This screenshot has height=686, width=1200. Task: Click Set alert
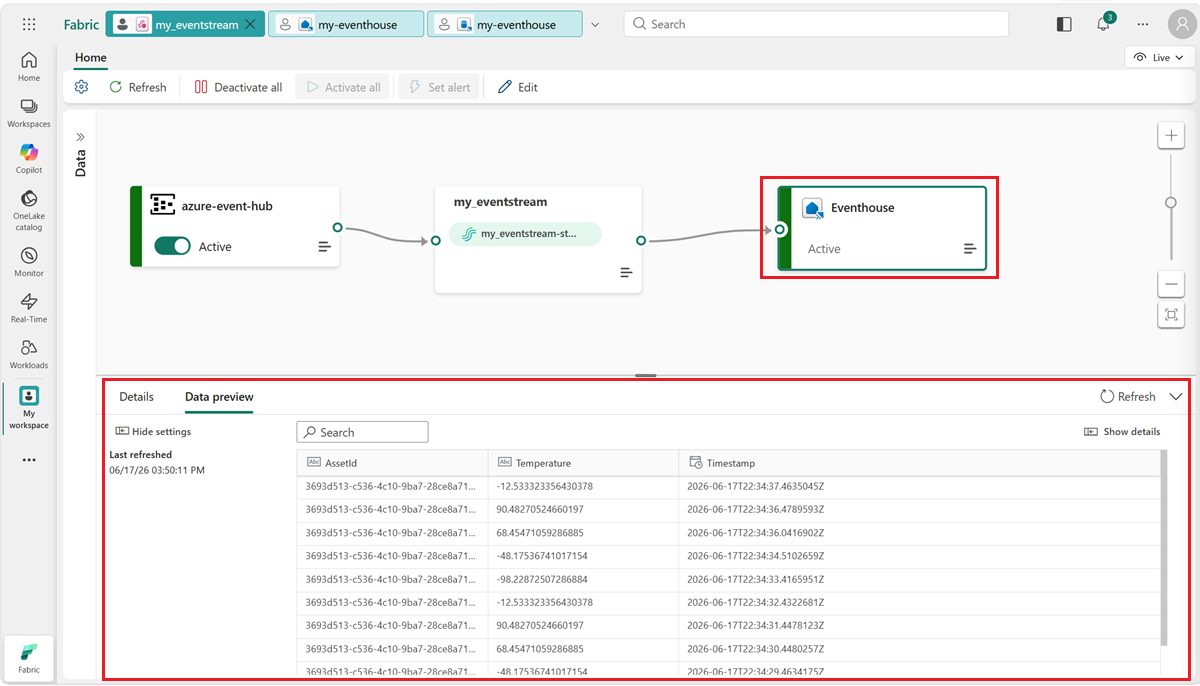[439, 87]
